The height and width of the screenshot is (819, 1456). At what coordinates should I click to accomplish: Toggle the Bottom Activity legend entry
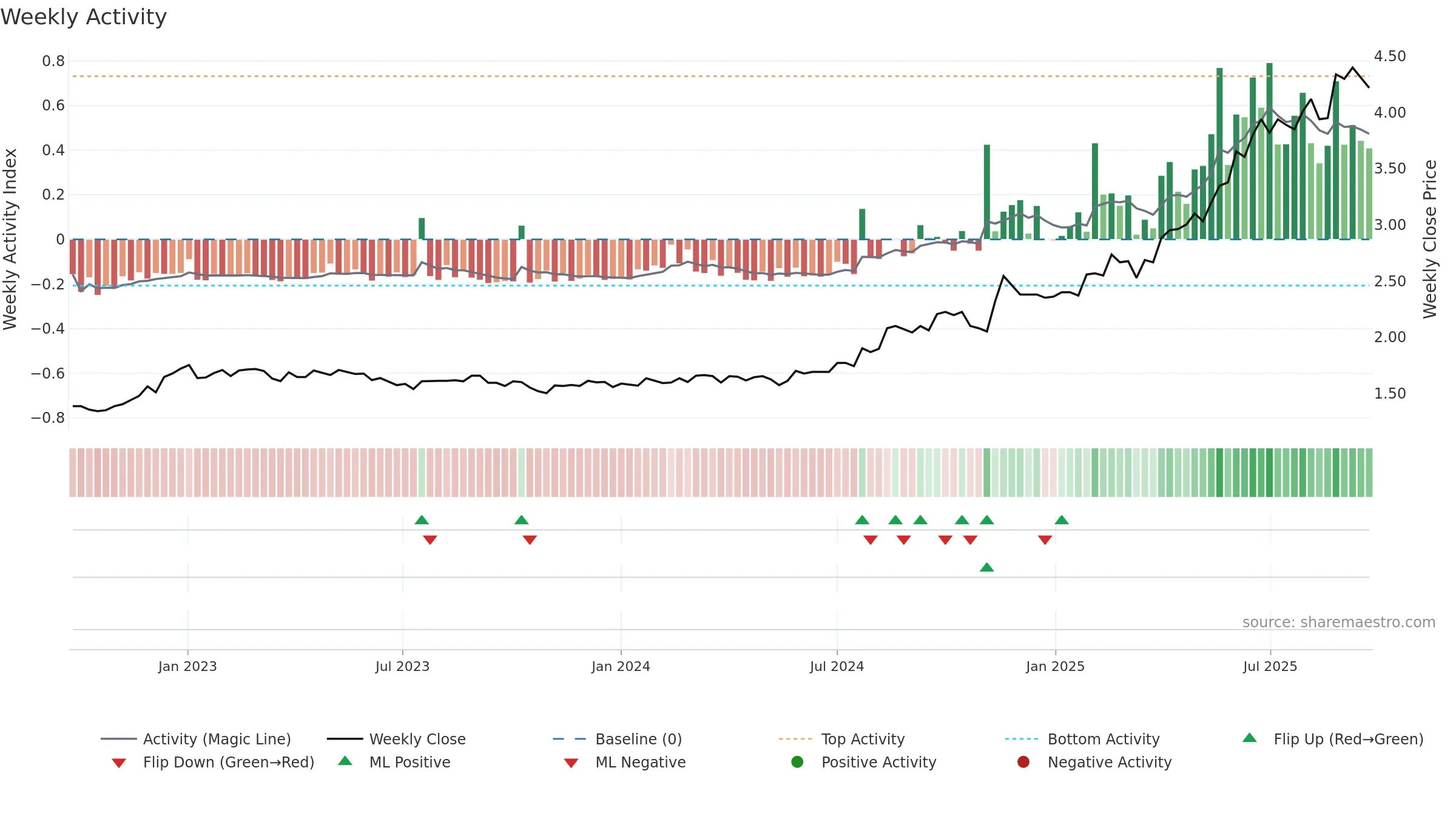(1082, 739)
